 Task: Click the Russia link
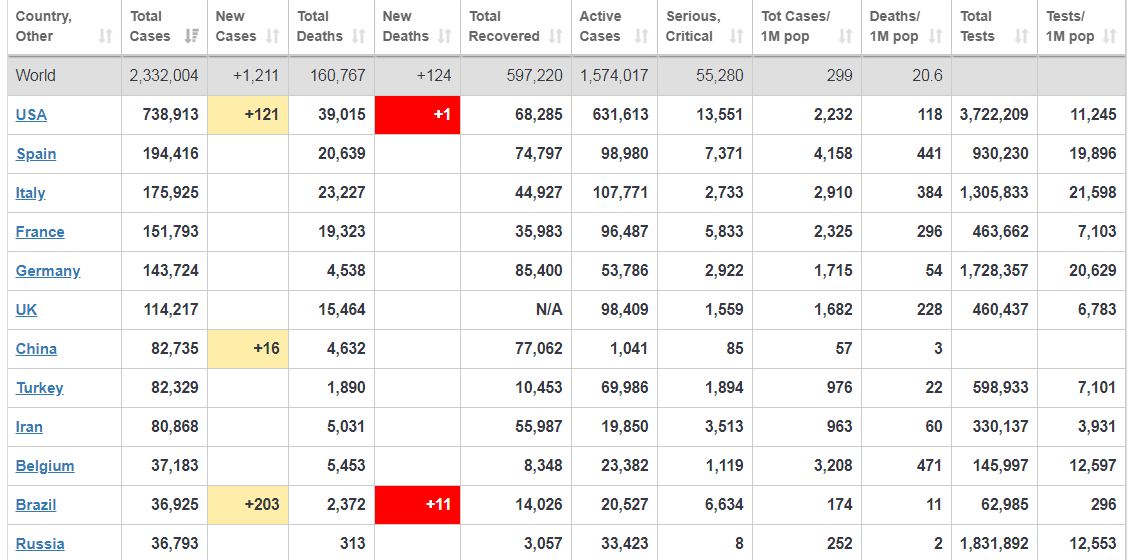(40, 544)
